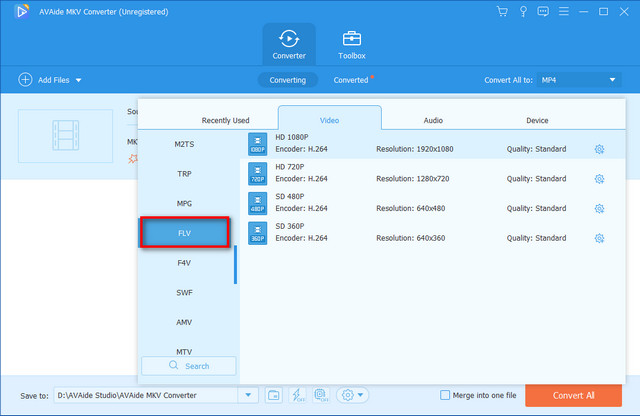Choose SWF in the format list
The height and width of the screenshot is (416, 640).
coord(184,292)
